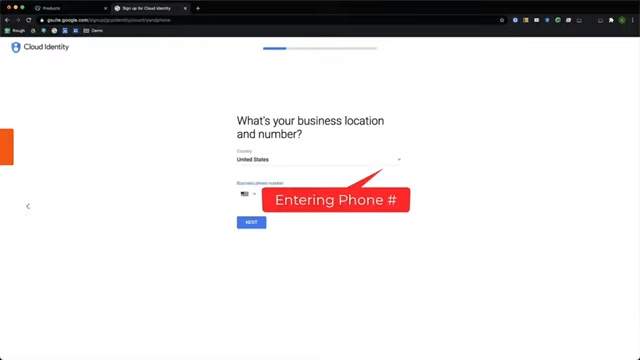Click the address bar URL

point(109,20)
